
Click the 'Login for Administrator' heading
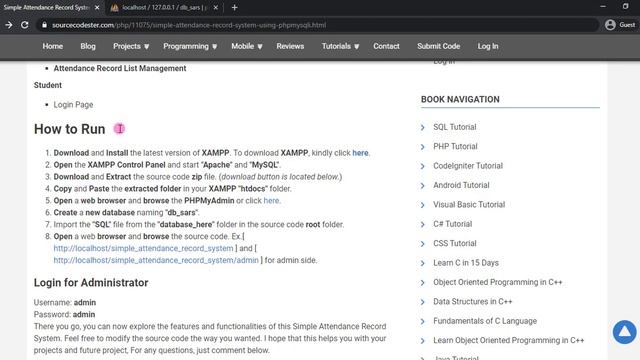pyautogui.click(x=91, y=282)
